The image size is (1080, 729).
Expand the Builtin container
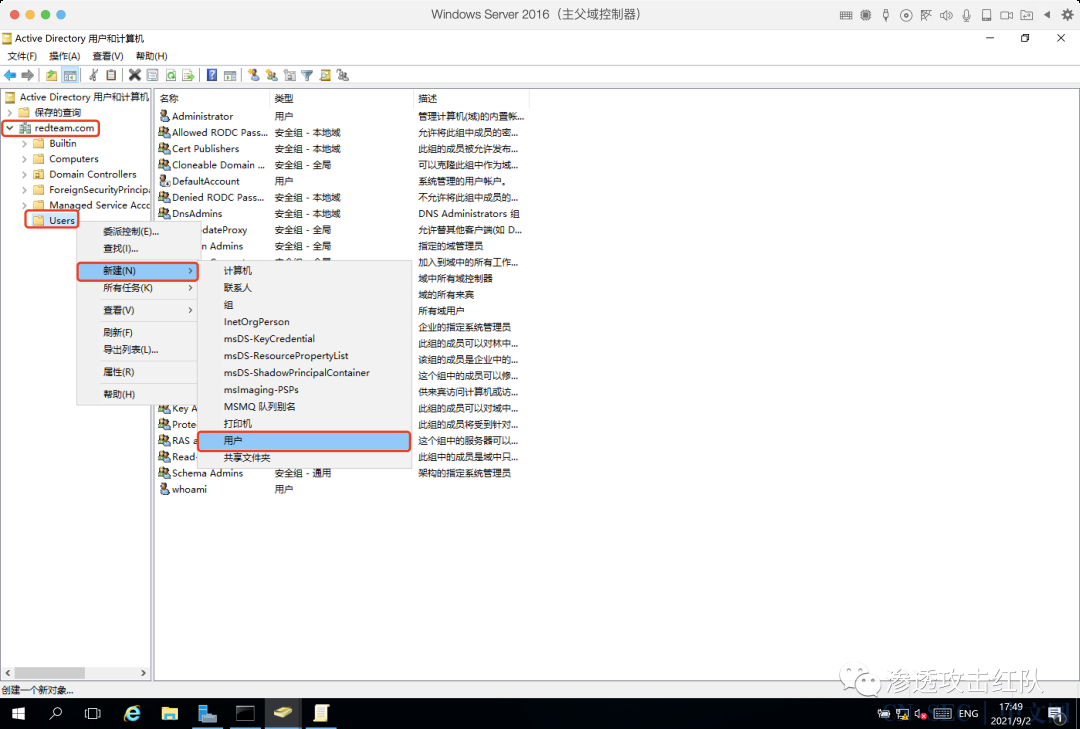[25, 143]
